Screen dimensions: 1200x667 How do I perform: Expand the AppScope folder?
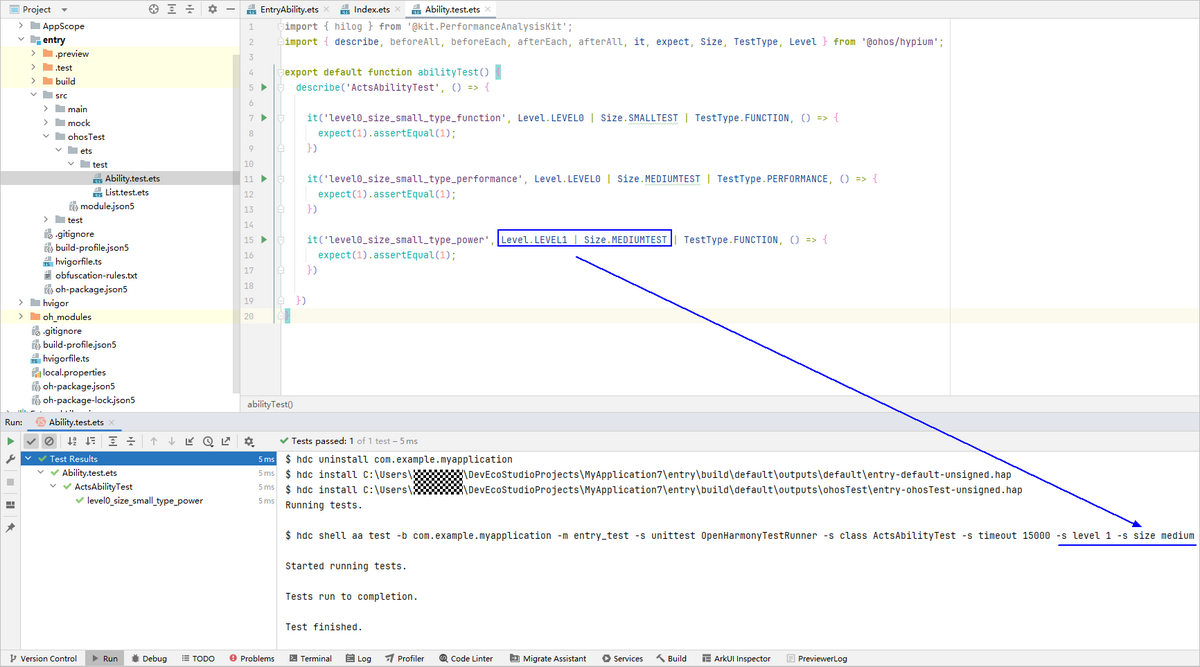tap(21, 25)
